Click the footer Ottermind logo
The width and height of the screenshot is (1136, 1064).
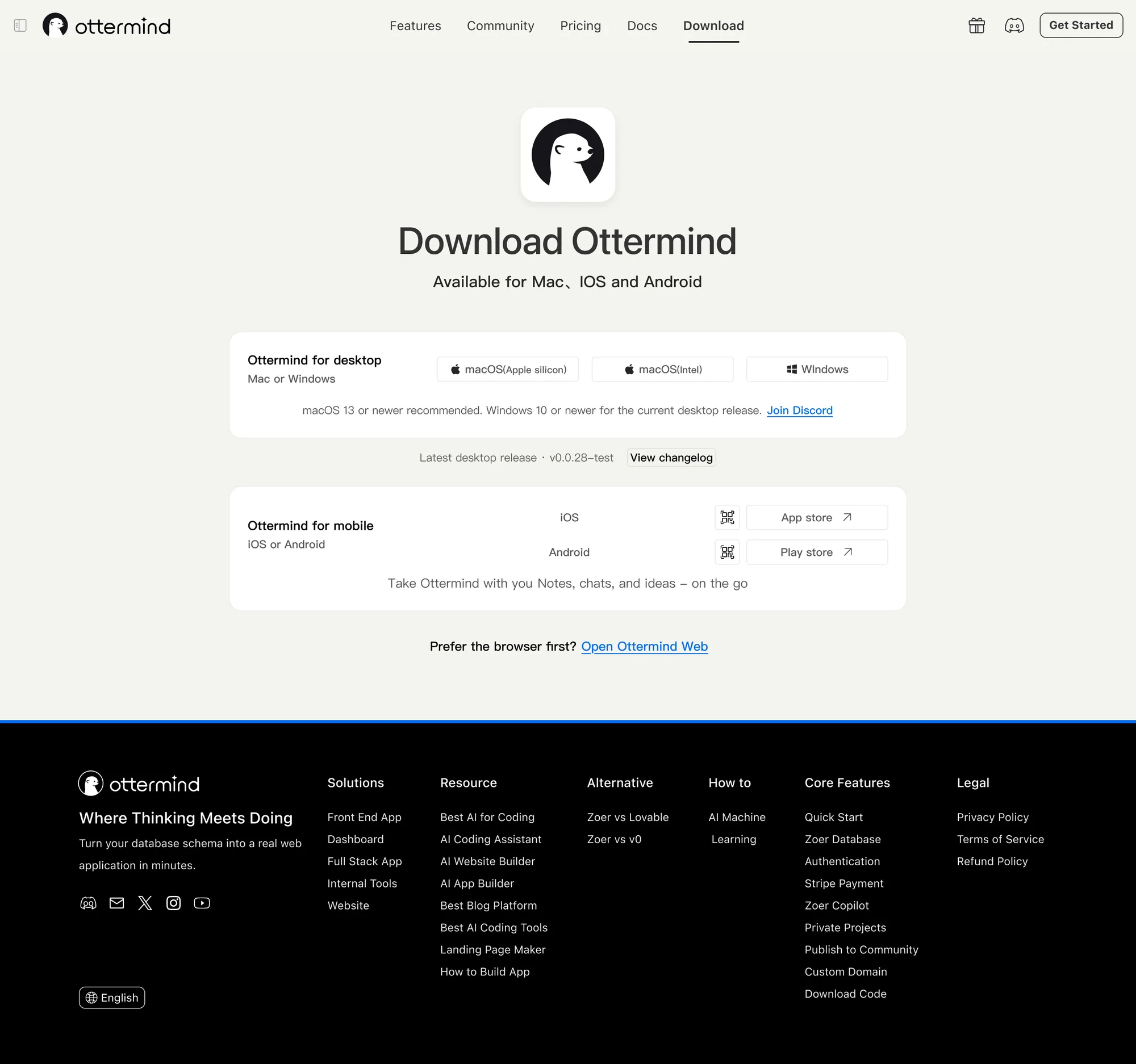(139, 784)
